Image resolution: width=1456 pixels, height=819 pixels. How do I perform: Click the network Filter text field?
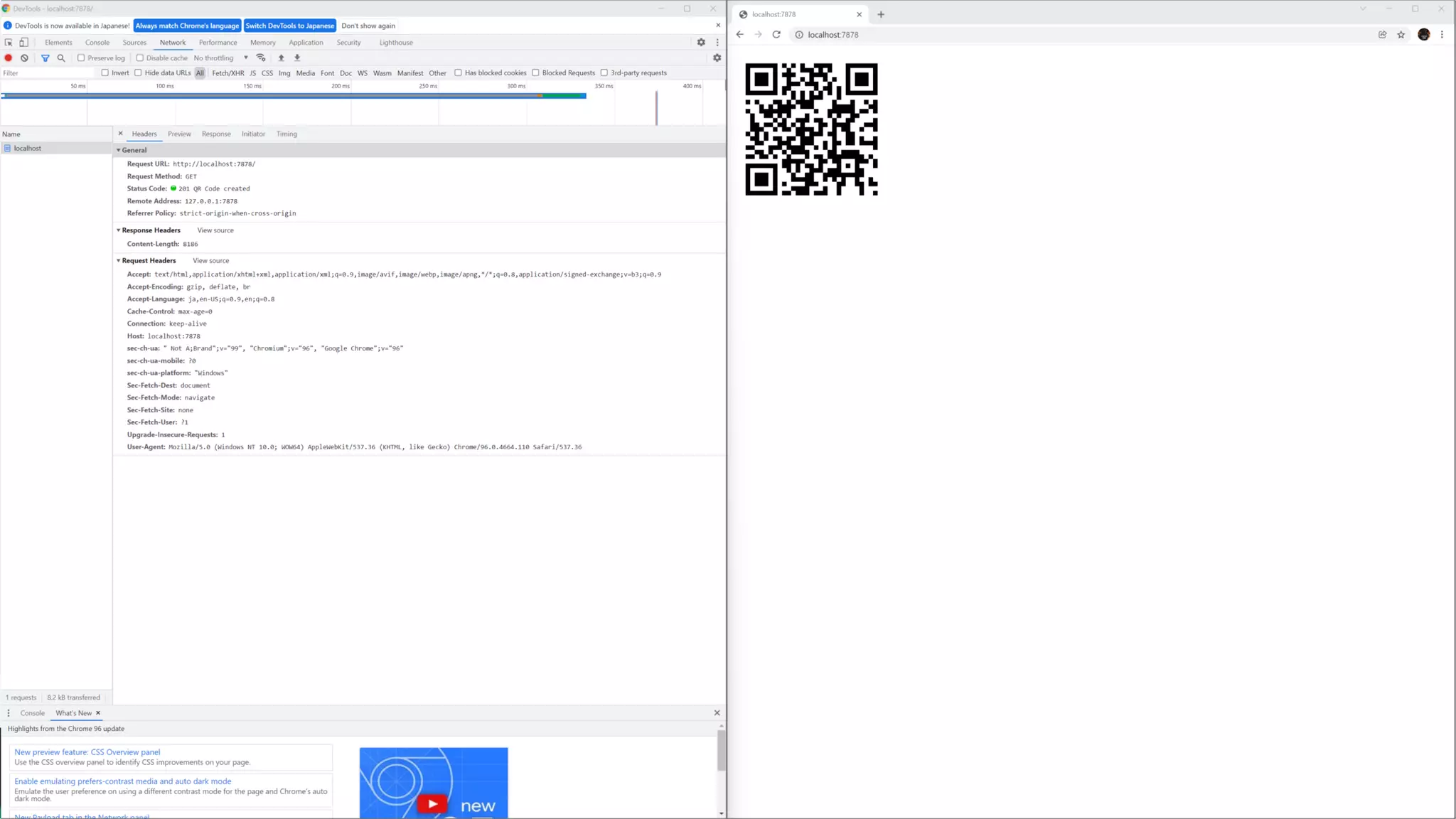(46, 73)
